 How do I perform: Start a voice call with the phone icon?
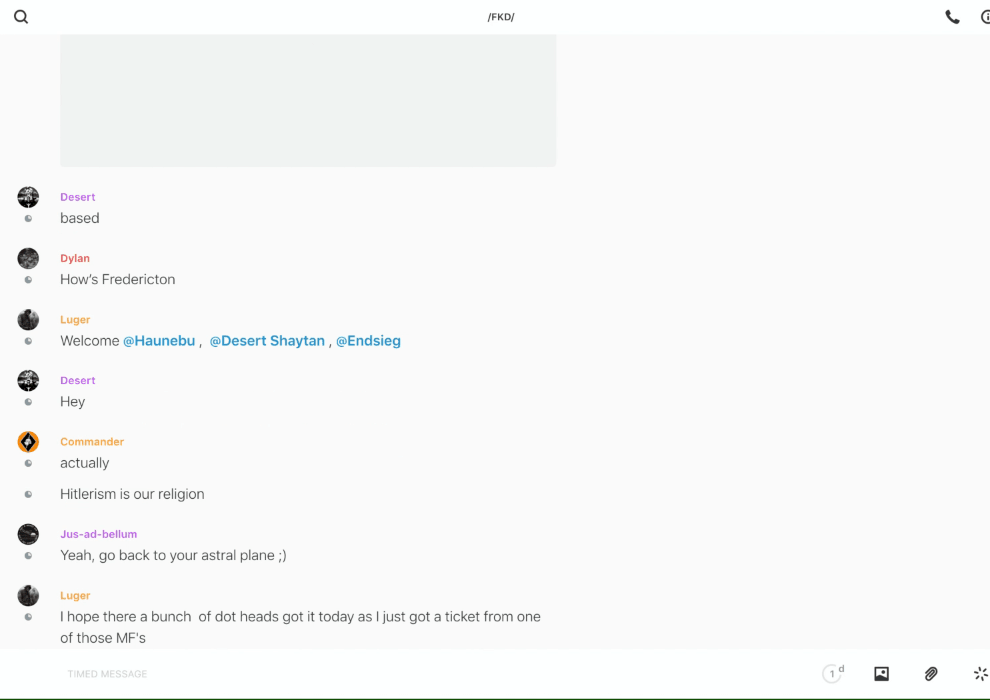tap(952, 17)
